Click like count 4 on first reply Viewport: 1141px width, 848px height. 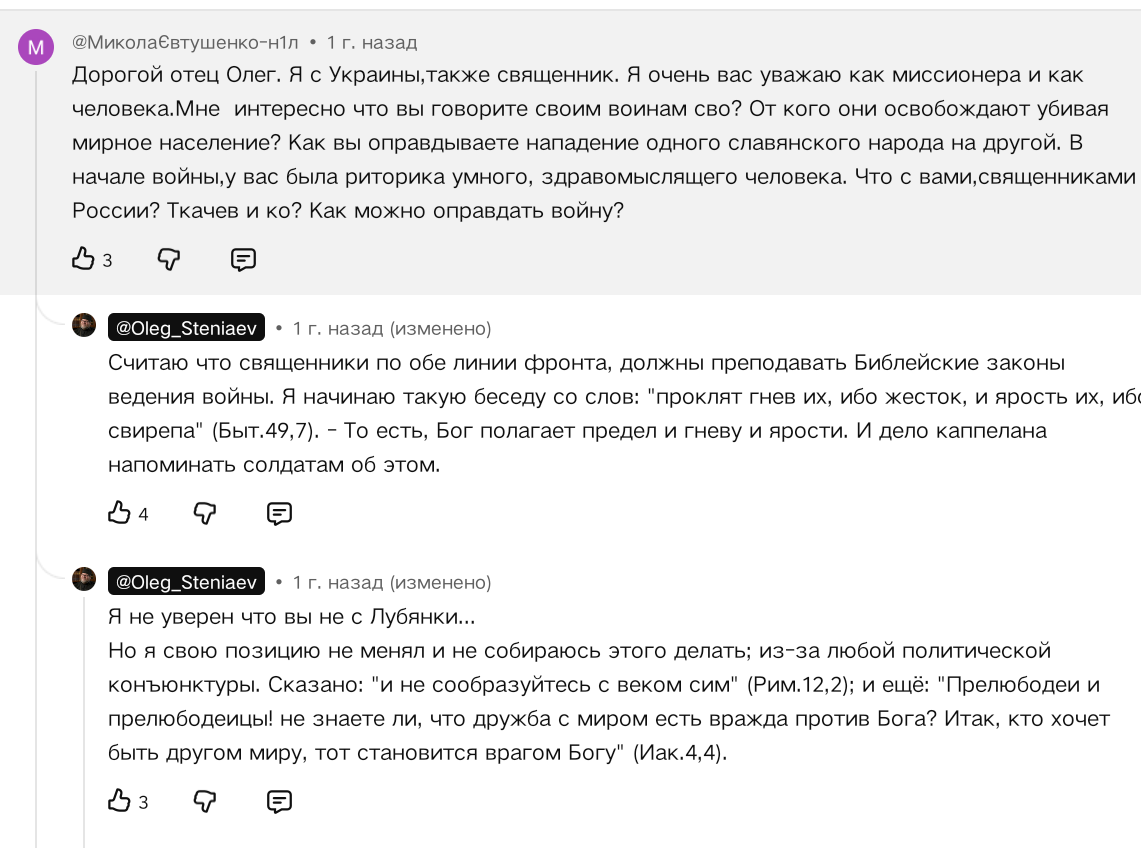(x=143, y=515)
